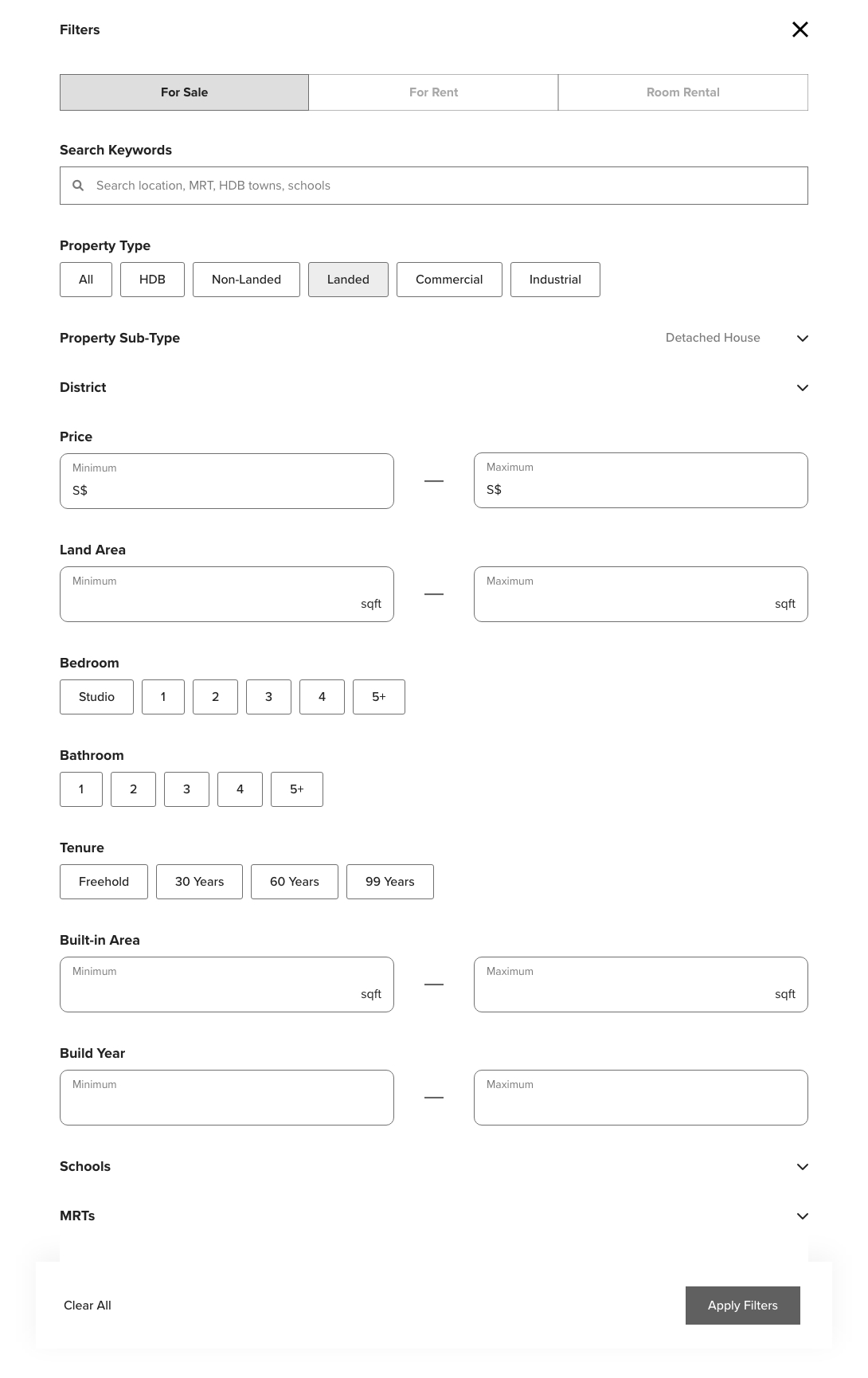This screenshot has height=1378, width=868.
Task: Select Industrial property type
Action: coord(555,280)
